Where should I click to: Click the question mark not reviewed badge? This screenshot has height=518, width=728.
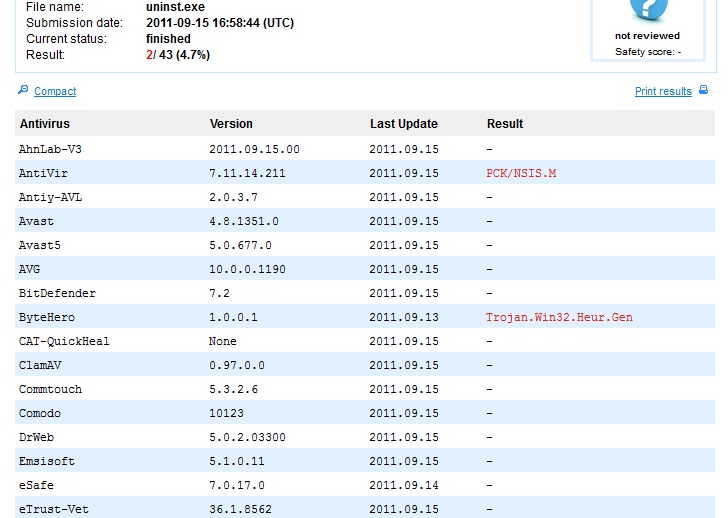[x=649, y=10]
